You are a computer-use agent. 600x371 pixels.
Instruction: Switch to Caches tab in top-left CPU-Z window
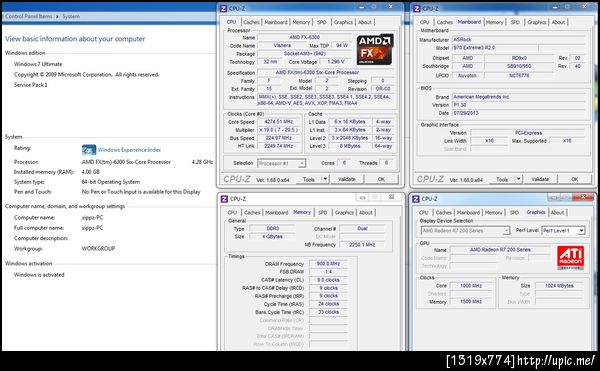251,22
